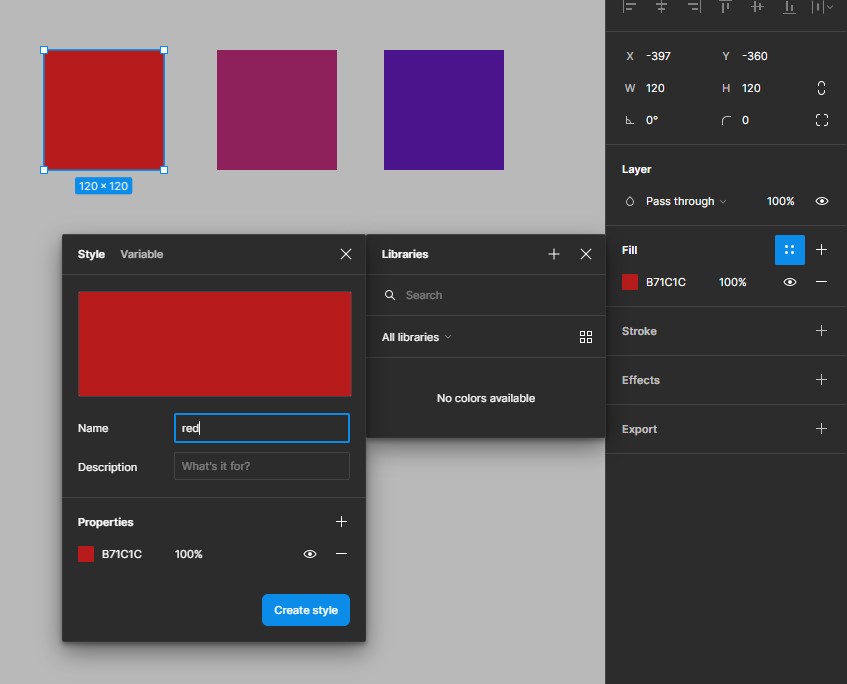Toggle layer visibility eye beside Pass through
This screenshot has height=684, width=847.
click(821, 201)
